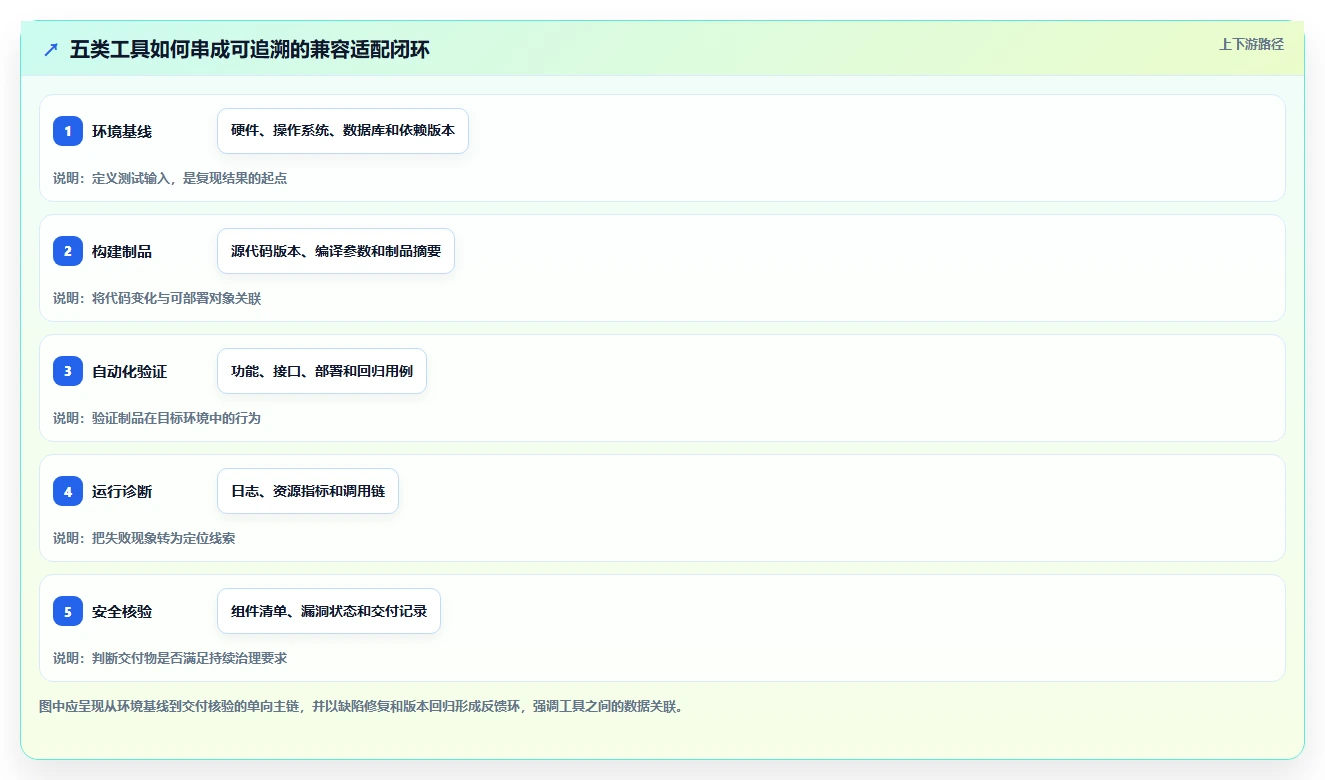
Task: Click the number 3 badge for 自动化验证
Action: [68, 371]
